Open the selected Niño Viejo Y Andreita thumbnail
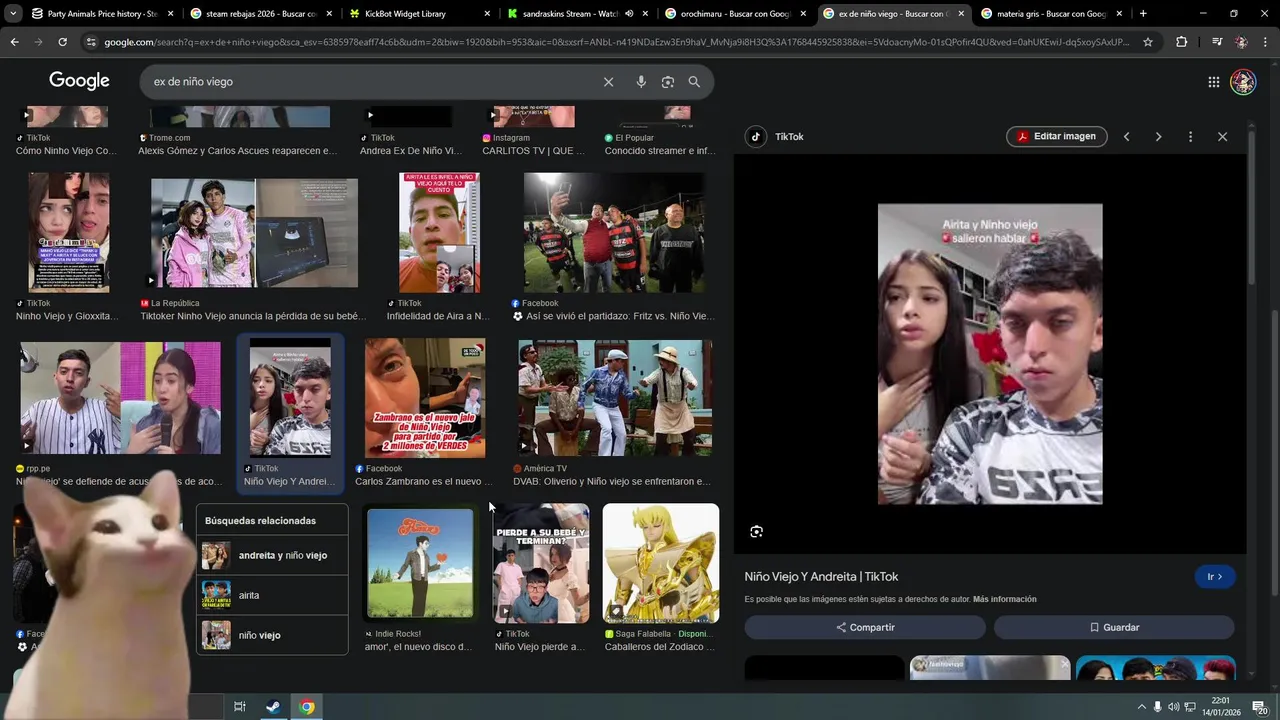This screenshot has height=720, width=1280. [290, 397]
